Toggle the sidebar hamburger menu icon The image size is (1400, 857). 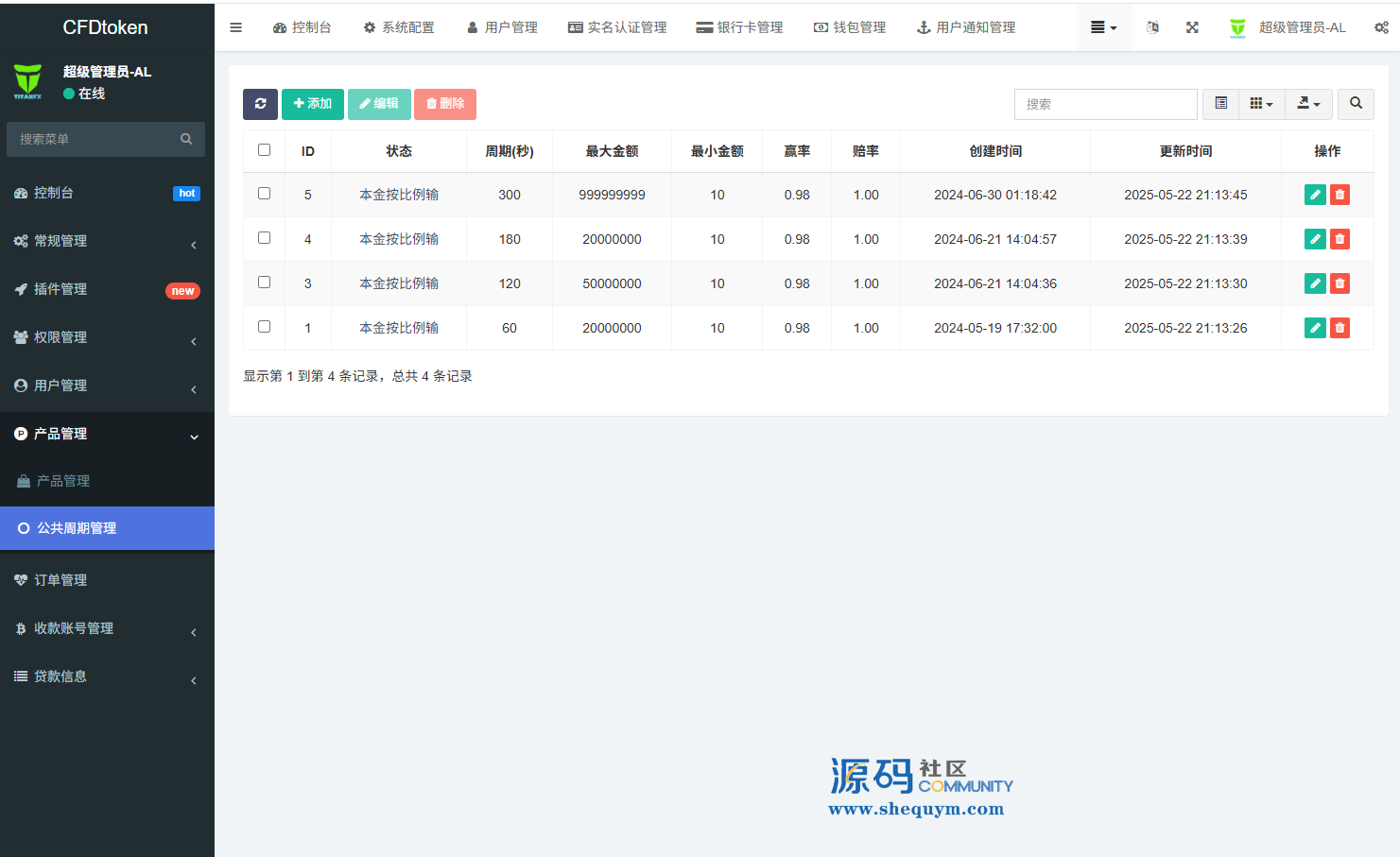coord(236,27)
